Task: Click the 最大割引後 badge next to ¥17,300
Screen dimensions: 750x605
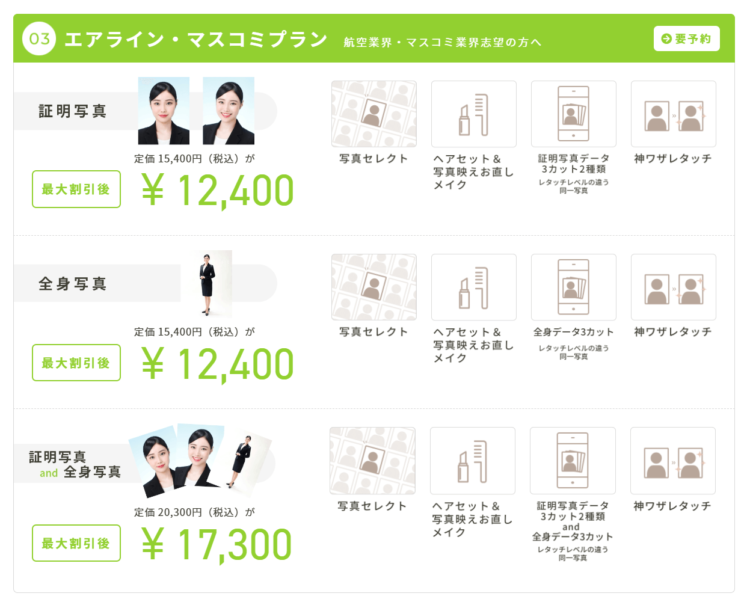Action: coord(76,543)
